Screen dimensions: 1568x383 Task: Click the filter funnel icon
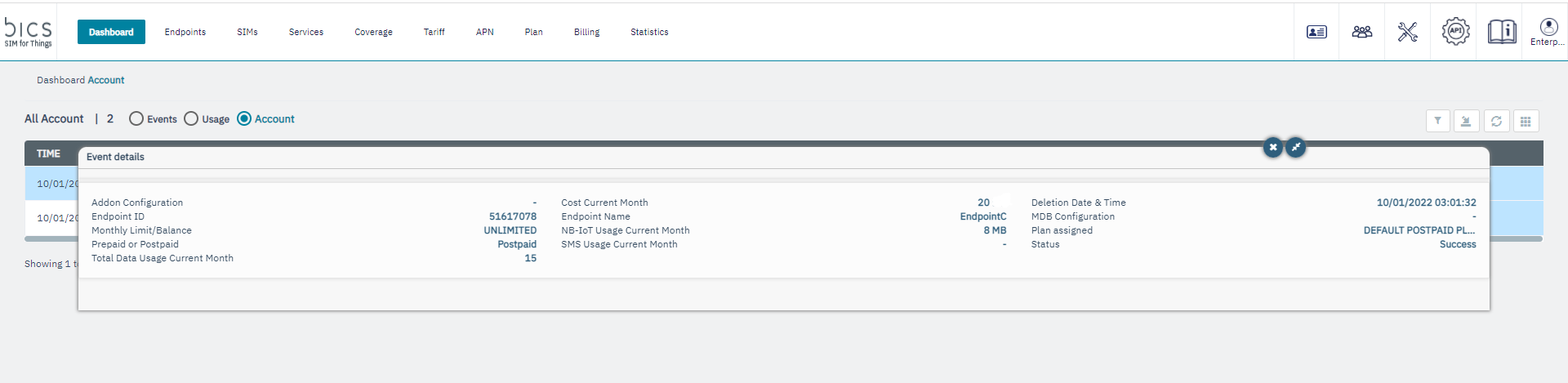click(x=1437, y=121)
